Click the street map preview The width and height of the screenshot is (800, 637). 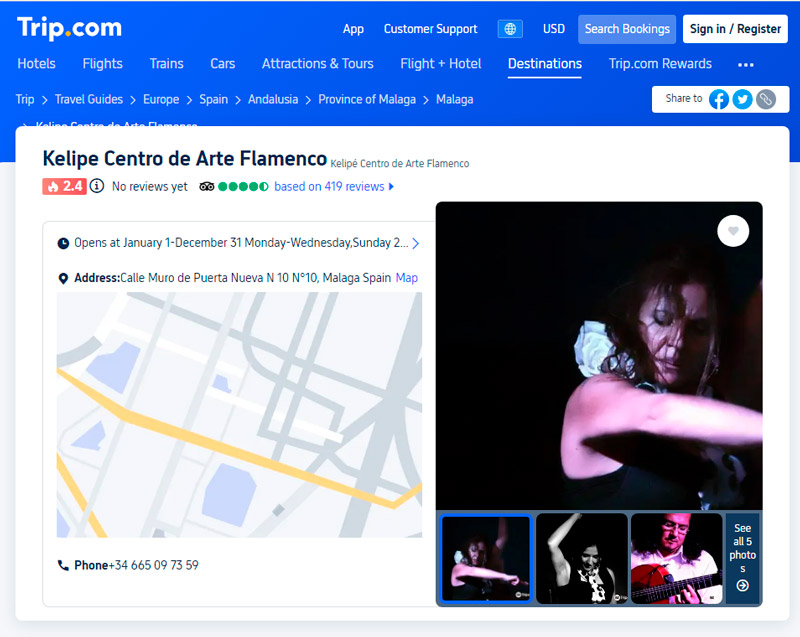[x=239, y=415]
